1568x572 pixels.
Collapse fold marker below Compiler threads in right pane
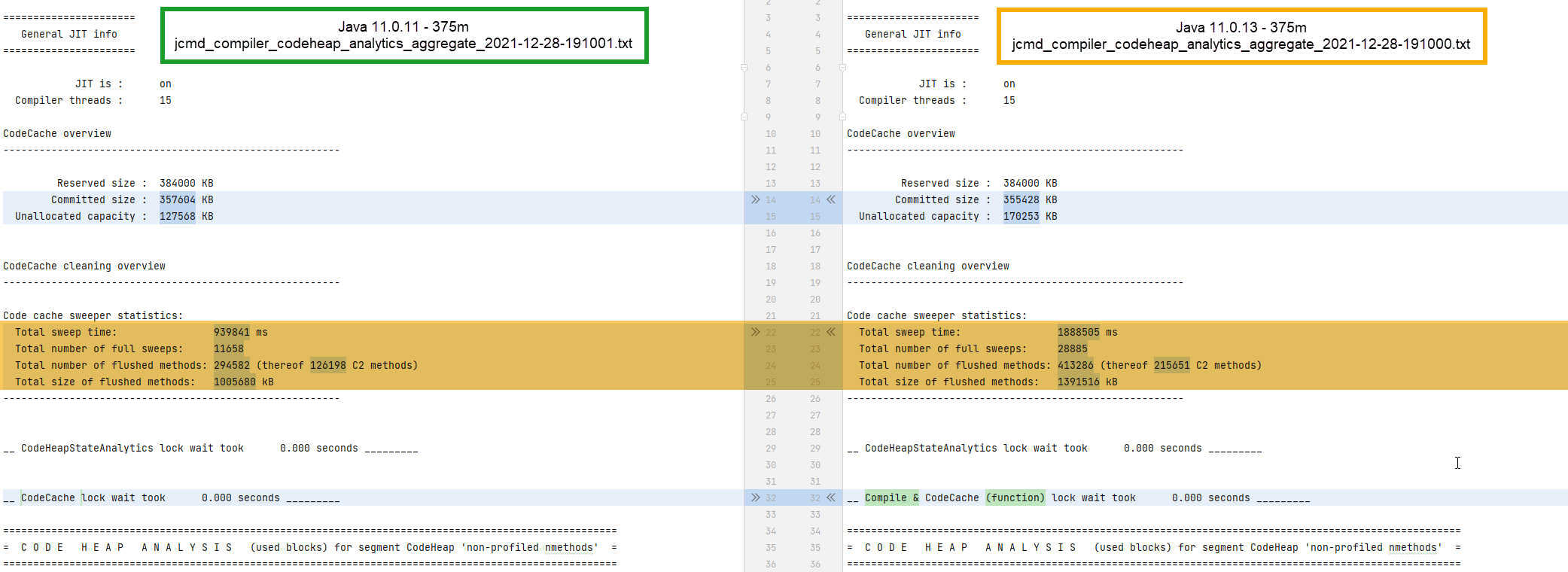pos(842,117)
